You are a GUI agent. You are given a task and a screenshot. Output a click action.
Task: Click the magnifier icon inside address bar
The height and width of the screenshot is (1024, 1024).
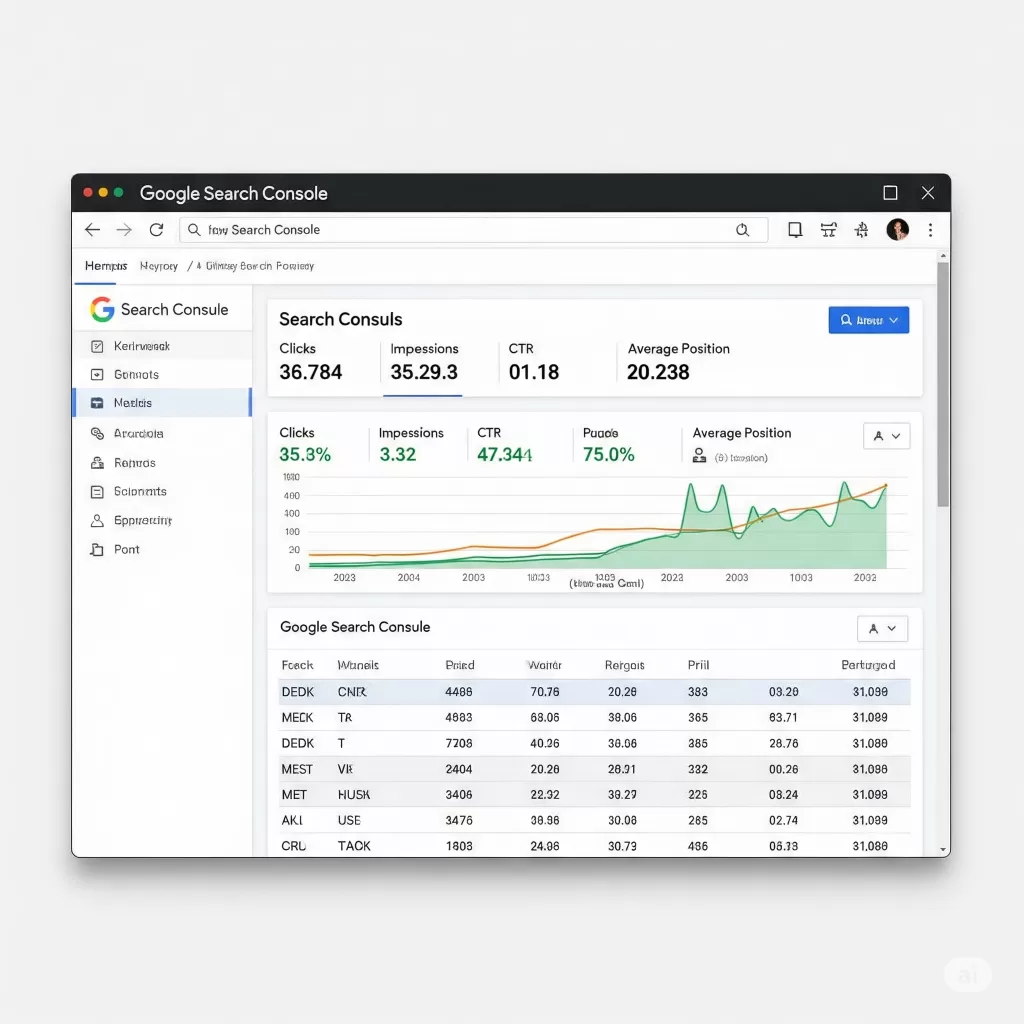point(742,230)
